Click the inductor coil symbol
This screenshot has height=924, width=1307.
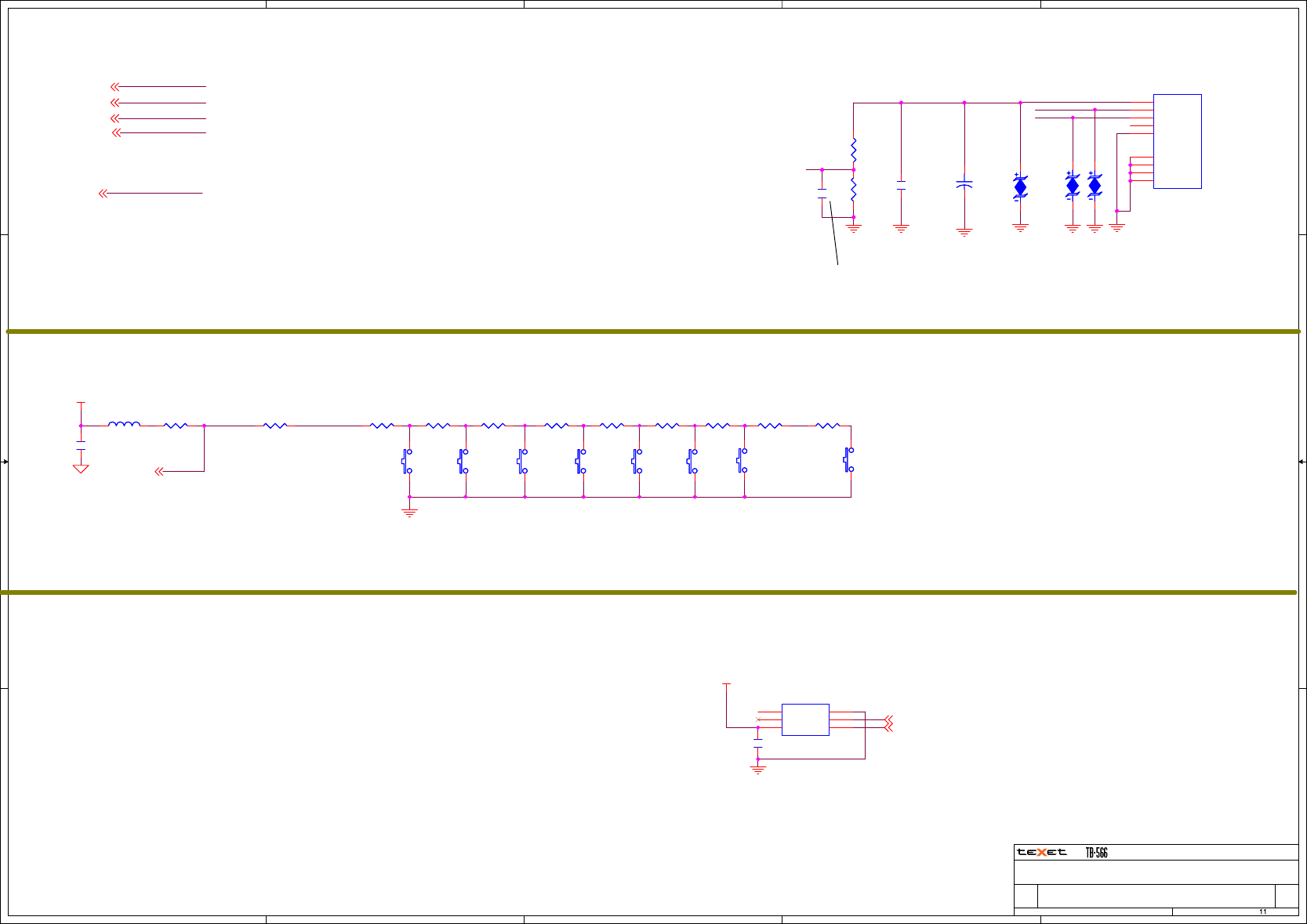pyautogui.click(x=124, y=424)
